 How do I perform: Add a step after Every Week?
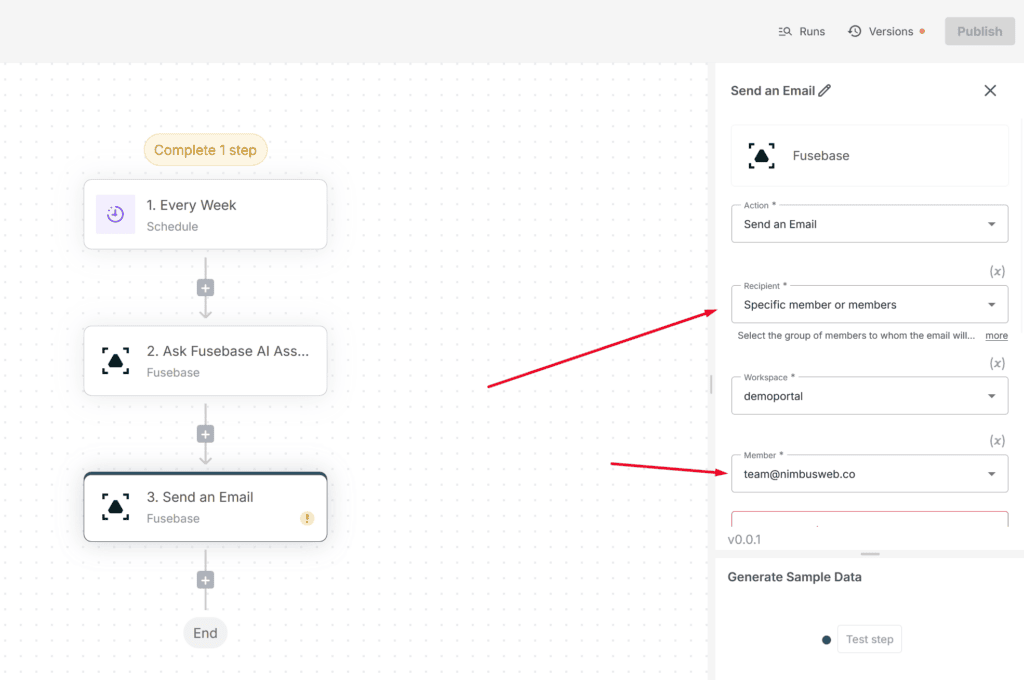(x=205, y=288)
